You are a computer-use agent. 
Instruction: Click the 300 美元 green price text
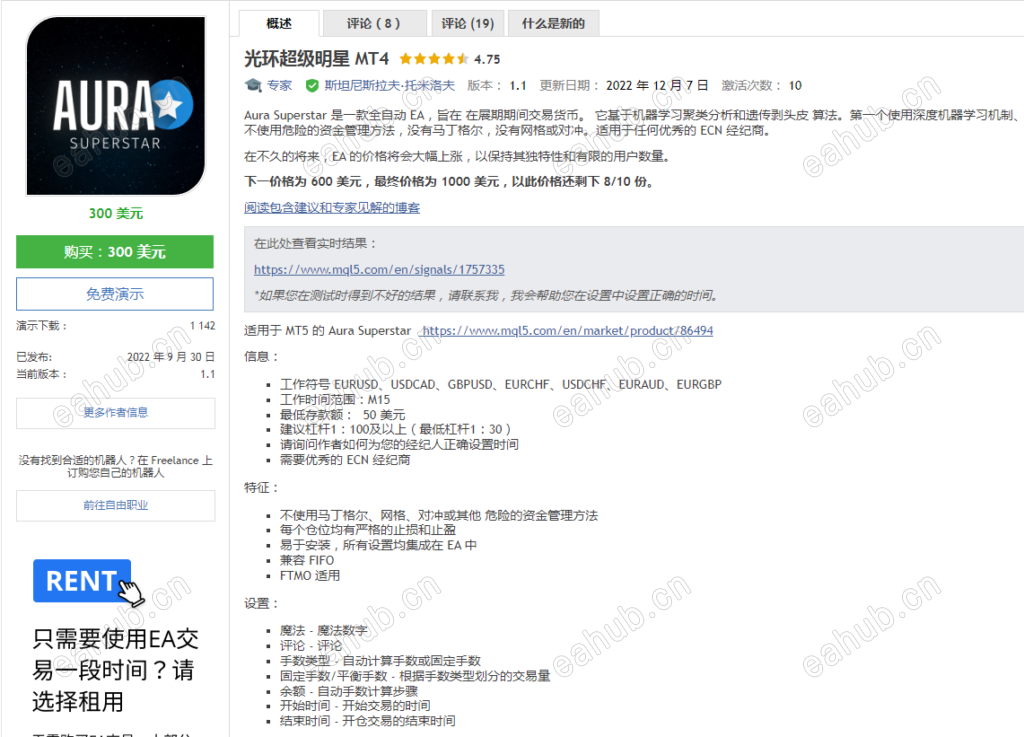(x=116, y=213)
